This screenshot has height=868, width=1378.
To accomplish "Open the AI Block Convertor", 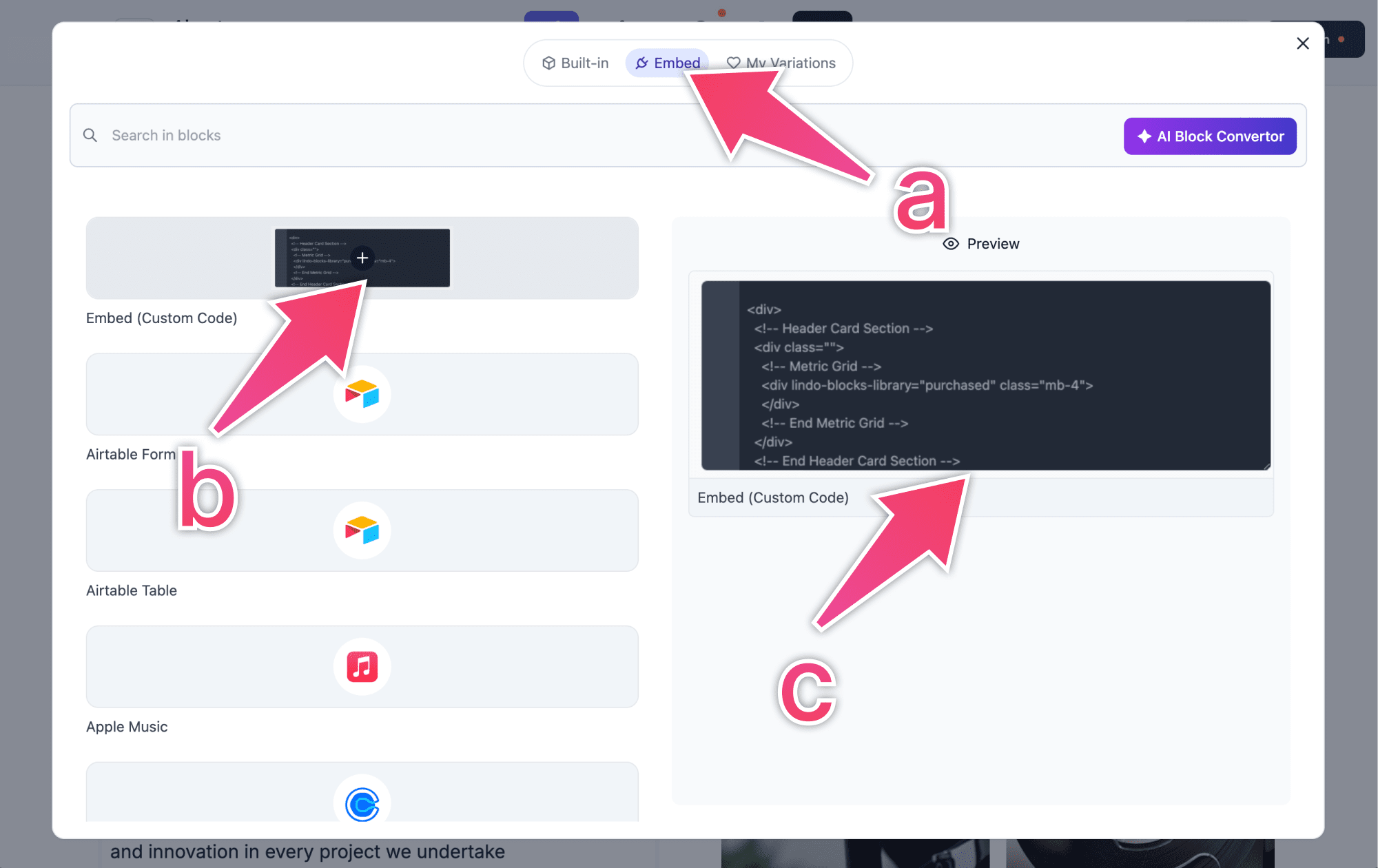I will (1210, 136).
